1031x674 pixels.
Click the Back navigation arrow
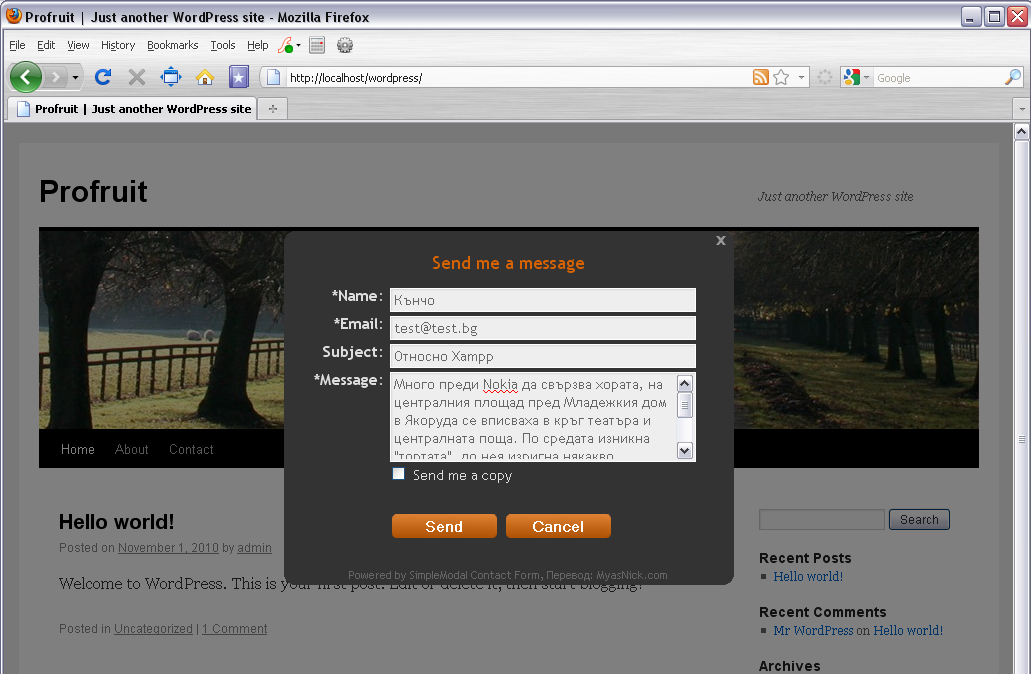(26, 77)
